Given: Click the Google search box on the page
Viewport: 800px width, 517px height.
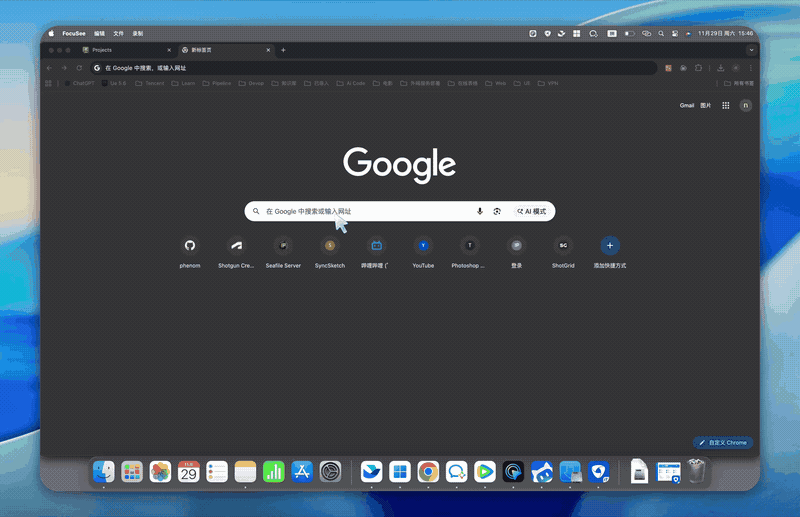Looking at the screenshot, I should pyautogui.click(x=399, y=211).
